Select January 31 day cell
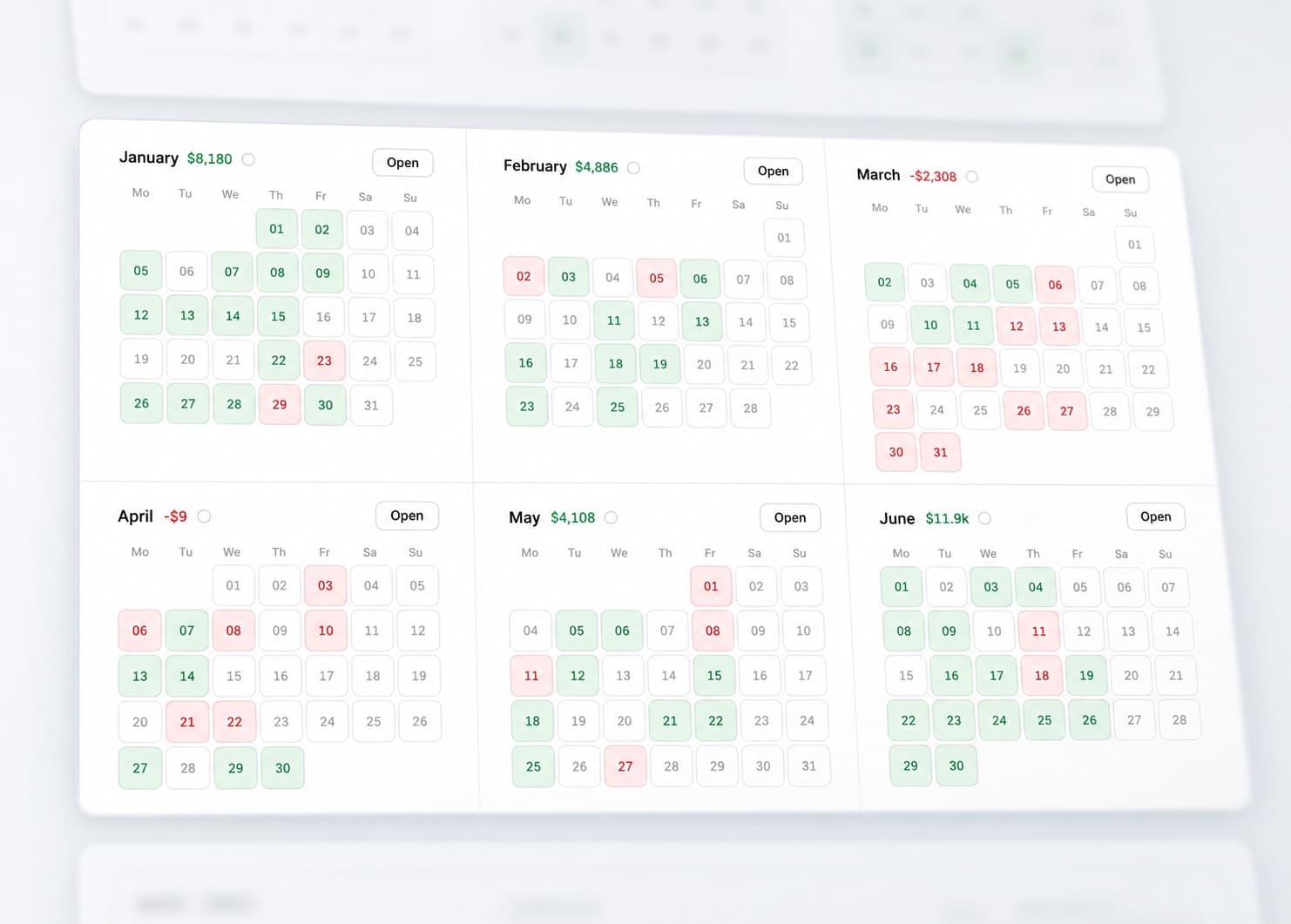Viewport: 1291px width, 924px height. pyautogui.click(x=371, y=405)
